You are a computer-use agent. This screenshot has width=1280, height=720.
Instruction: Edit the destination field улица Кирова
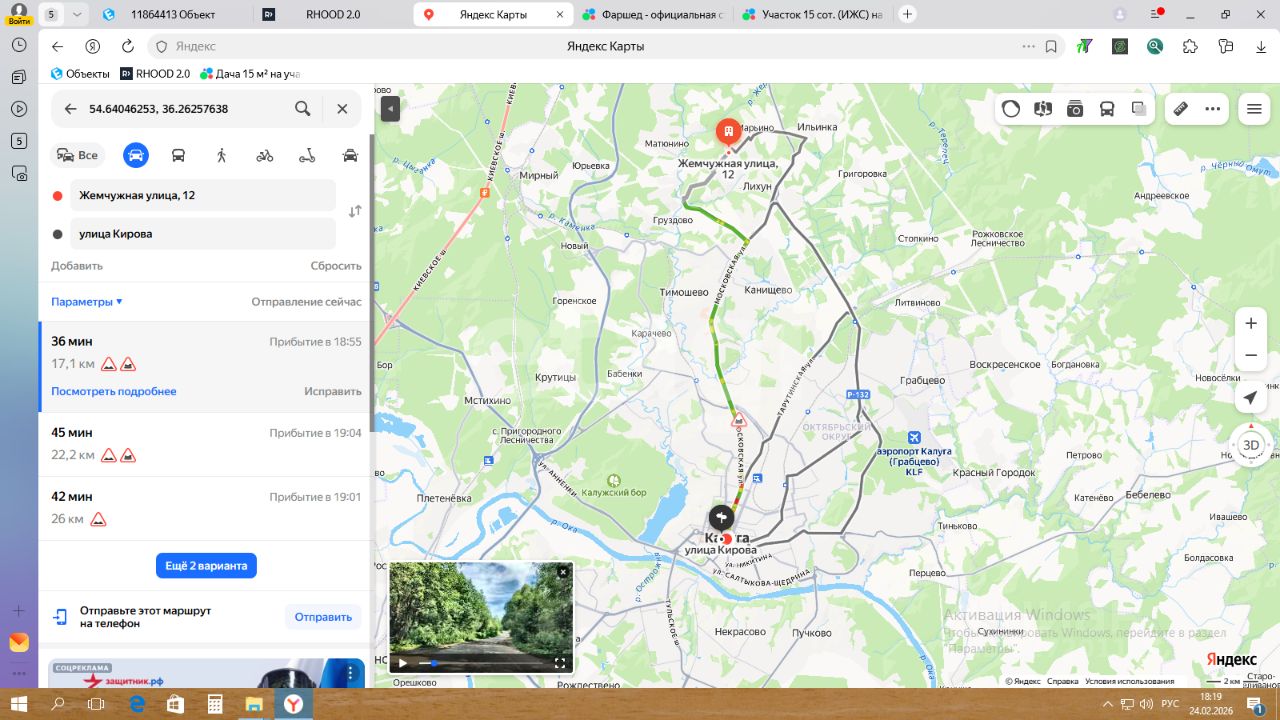[203, 234]
